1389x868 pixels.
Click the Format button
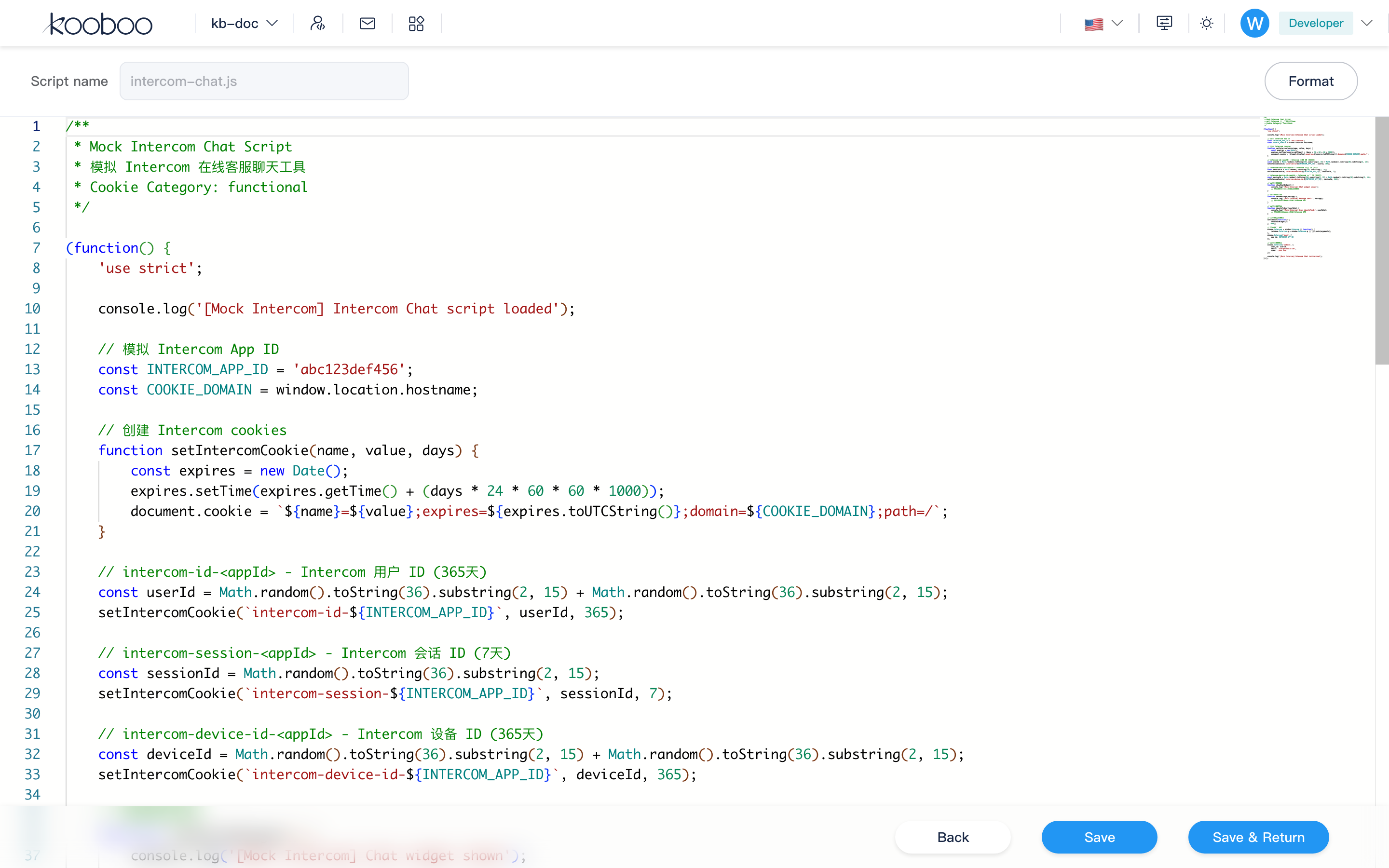click(x=1311, y=81)
